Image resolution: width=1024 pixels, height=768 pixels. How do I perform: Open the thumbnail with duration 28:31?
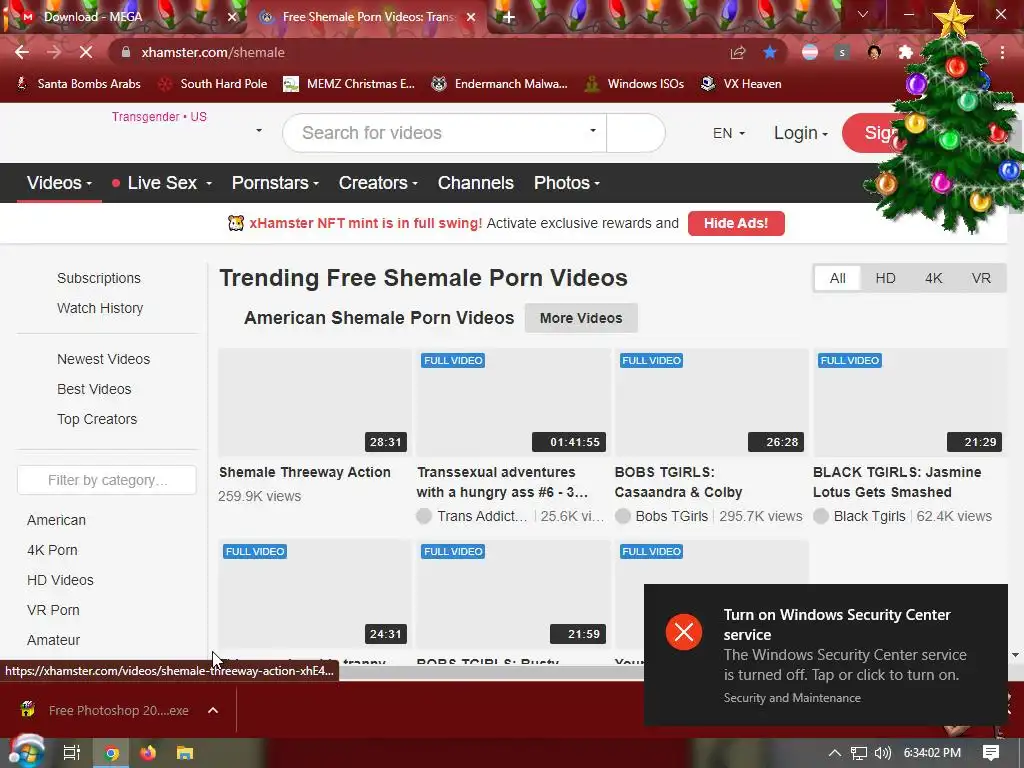[315, 402]
